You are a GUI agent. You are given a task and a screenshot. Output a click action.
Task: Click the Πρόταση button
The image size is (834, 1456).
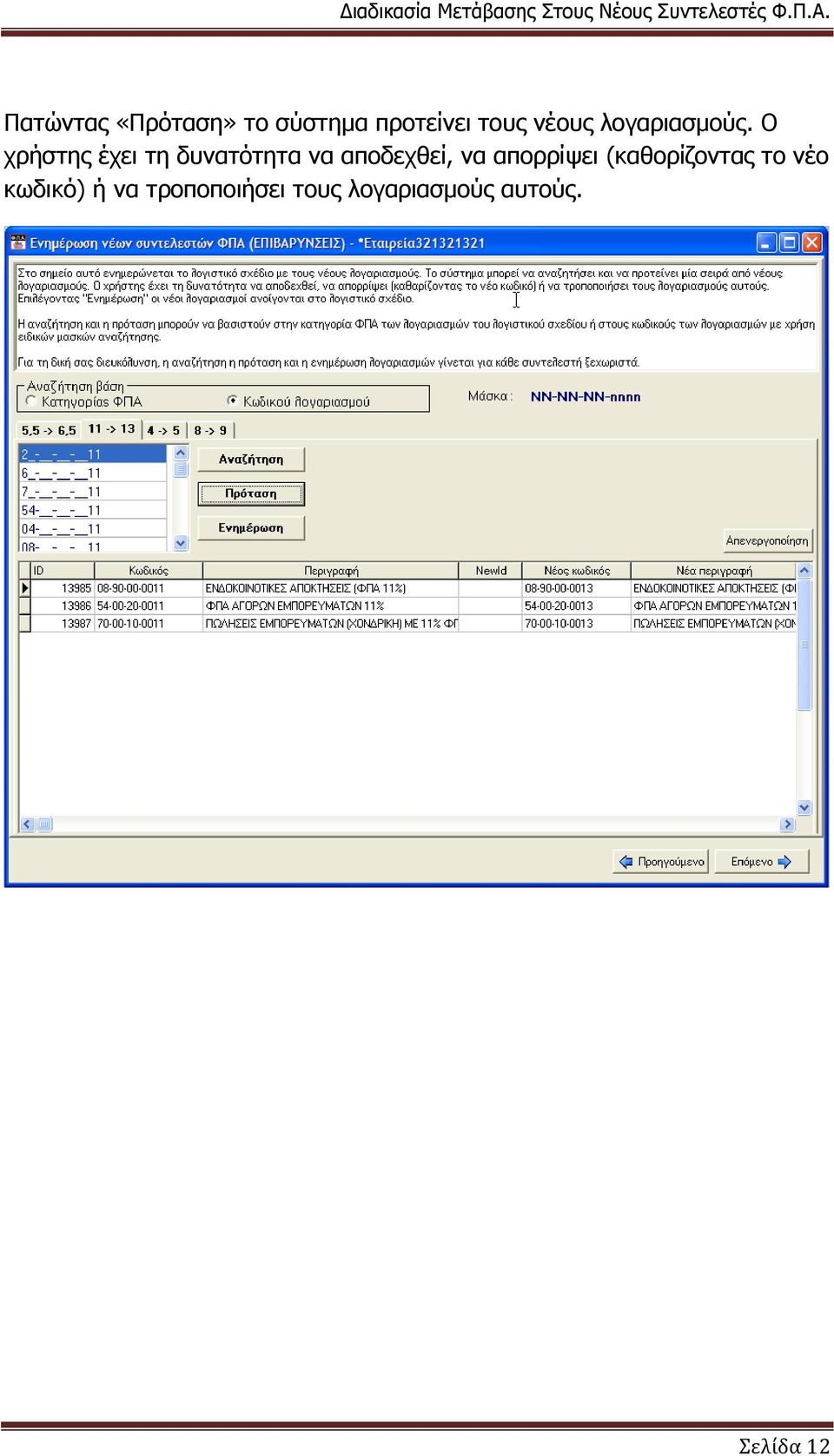(x=251, y=494)
